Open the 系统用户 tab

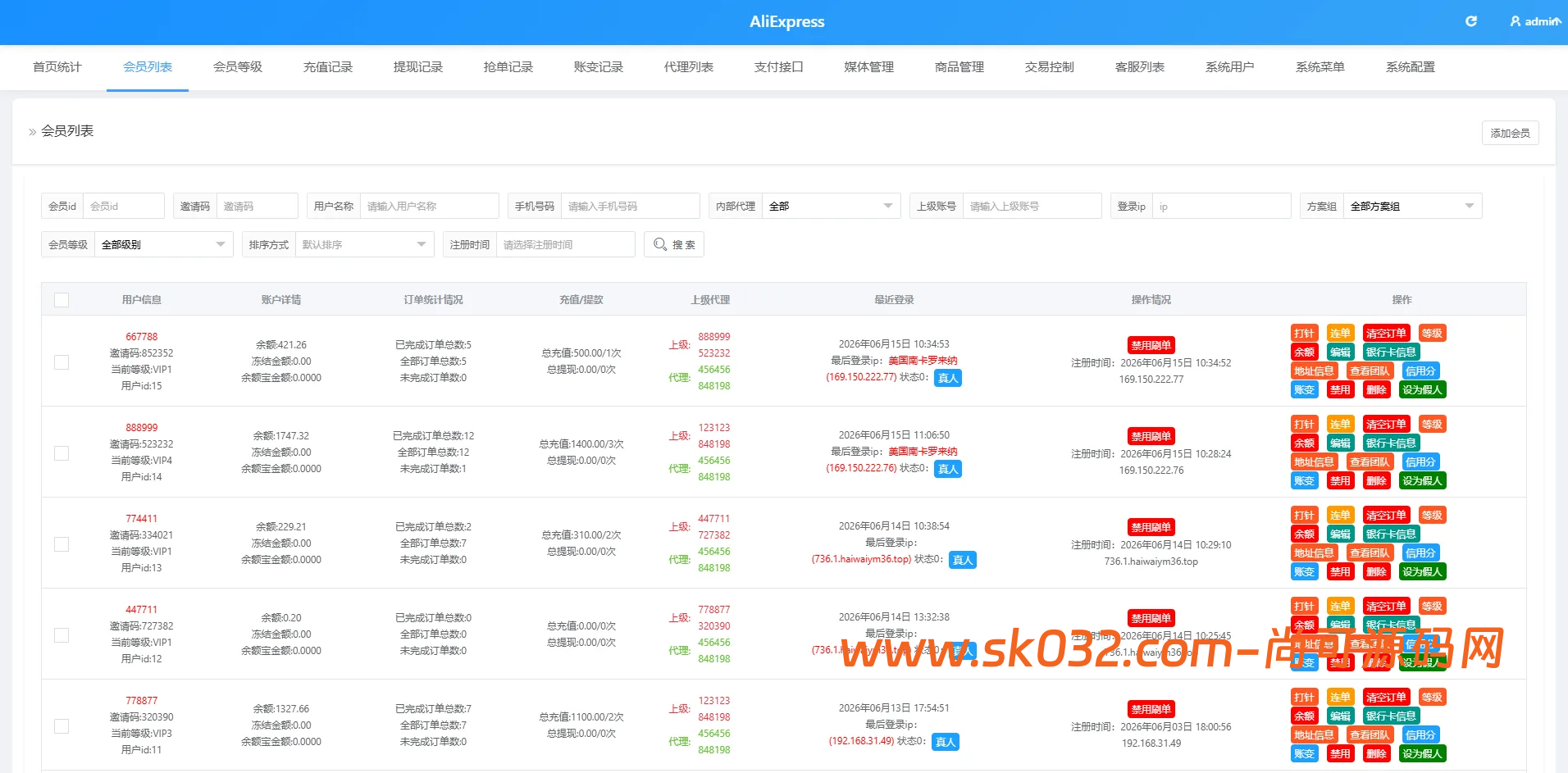(x=1230, y=67)
